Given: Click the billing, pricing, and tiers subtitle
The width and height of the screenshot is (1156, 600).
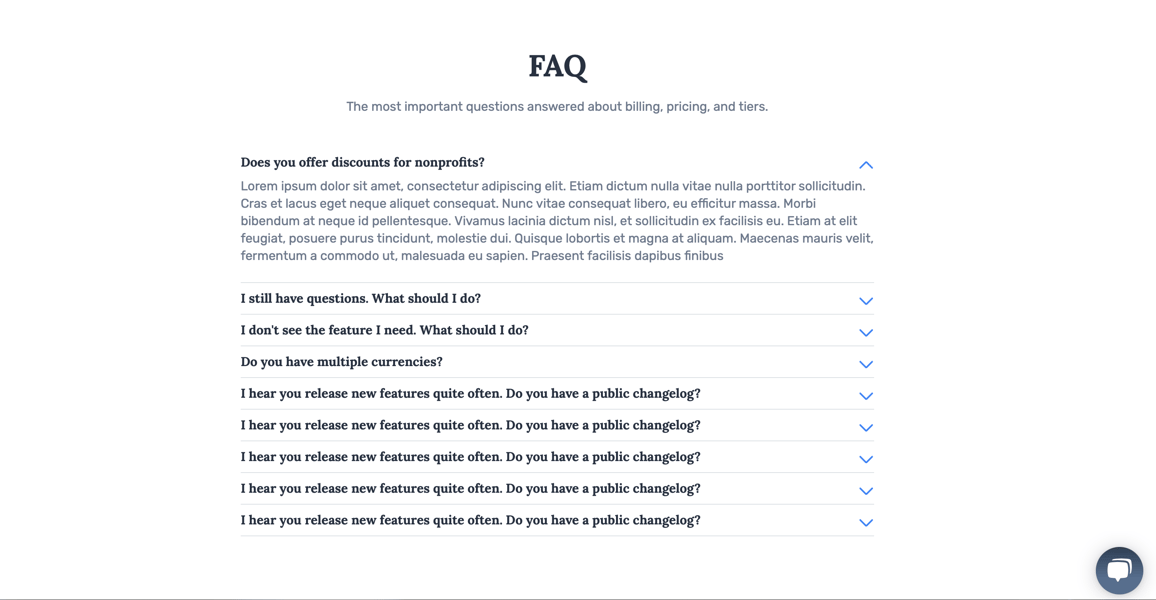Looking at the screenshot, I should coord(557,107).
